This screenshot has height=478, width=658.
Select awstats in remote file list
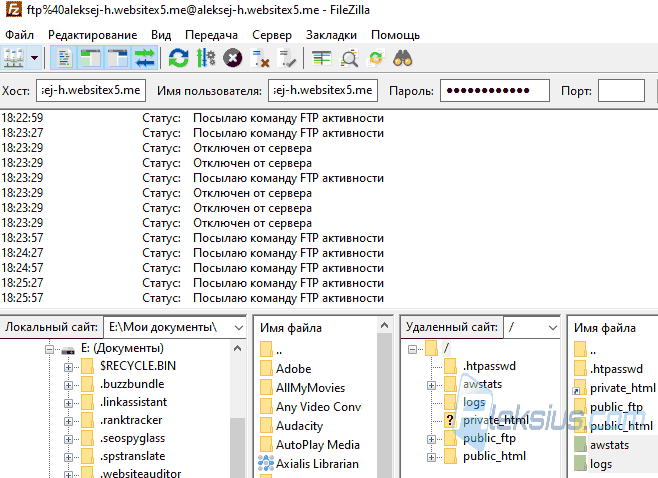click(x=609, y=445)
